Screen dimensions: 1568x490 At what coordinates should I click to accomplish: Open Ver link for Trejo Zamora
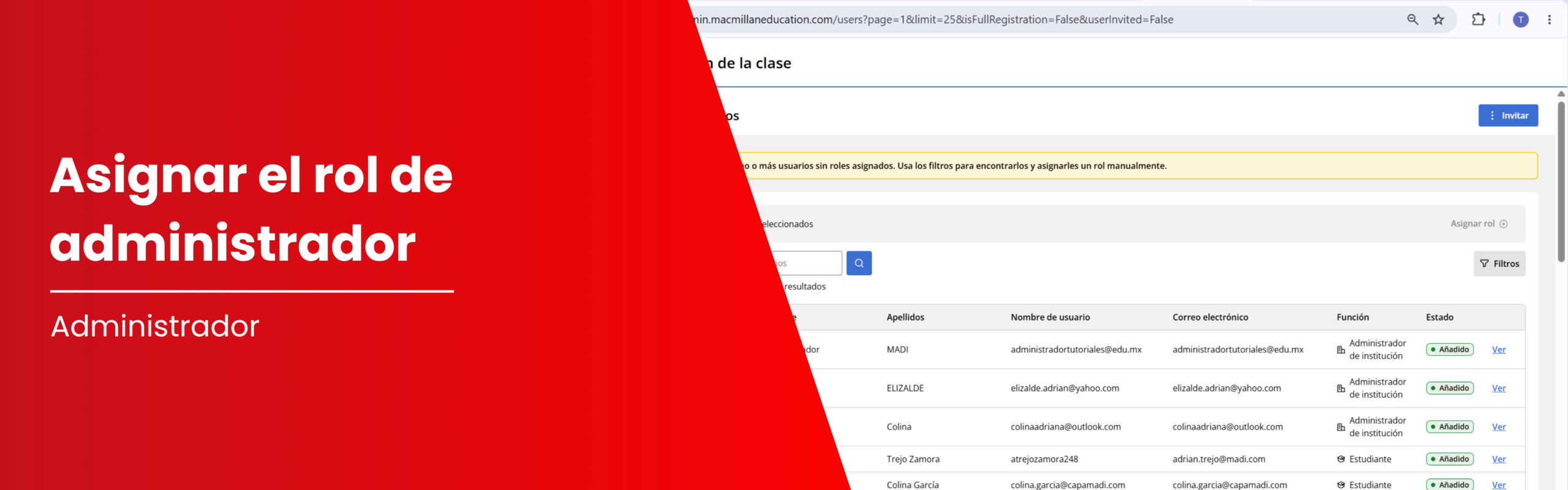1498,459
